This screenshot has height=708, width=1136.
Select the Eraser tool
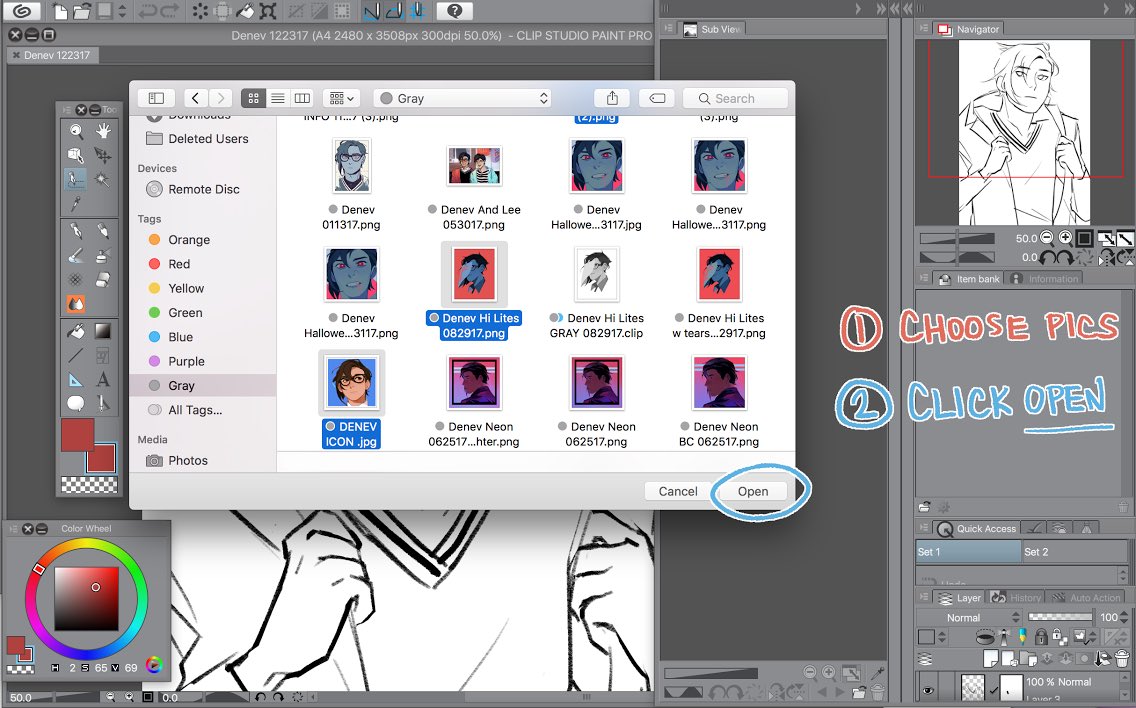pyautogui.click(x=103, y=279)
